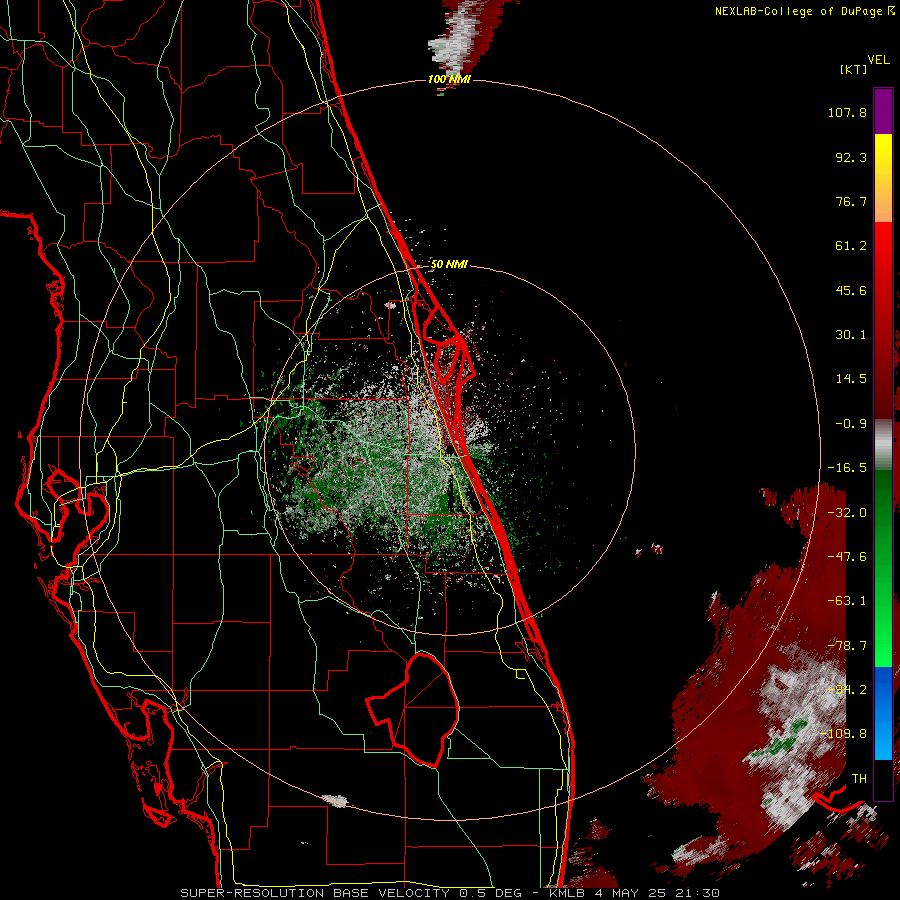
Task: Select the -47.6 legend value
Action: [x=847, y=557]
